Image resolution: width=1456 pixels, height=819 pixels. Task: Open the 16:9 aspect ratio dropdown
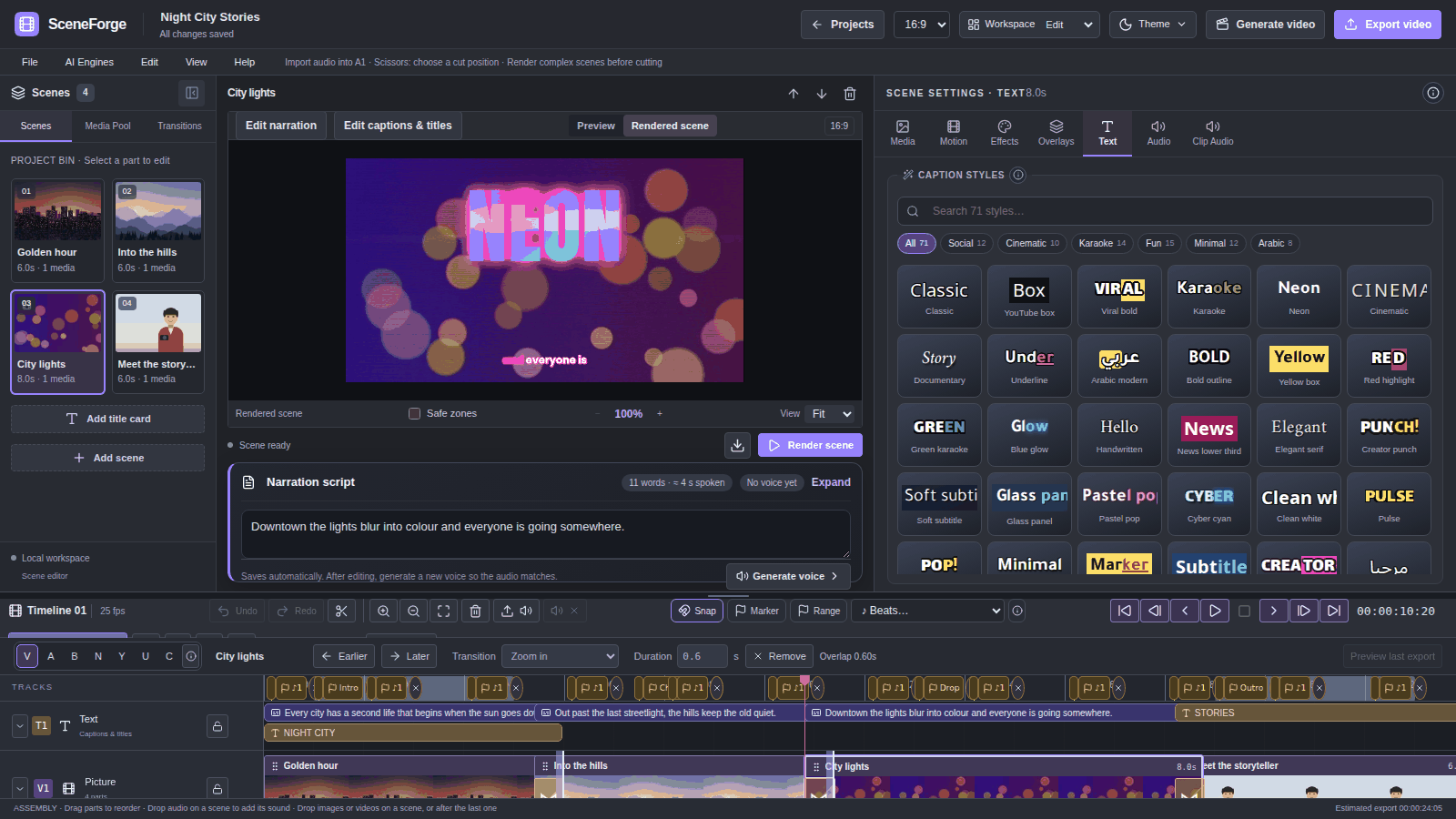922,25
